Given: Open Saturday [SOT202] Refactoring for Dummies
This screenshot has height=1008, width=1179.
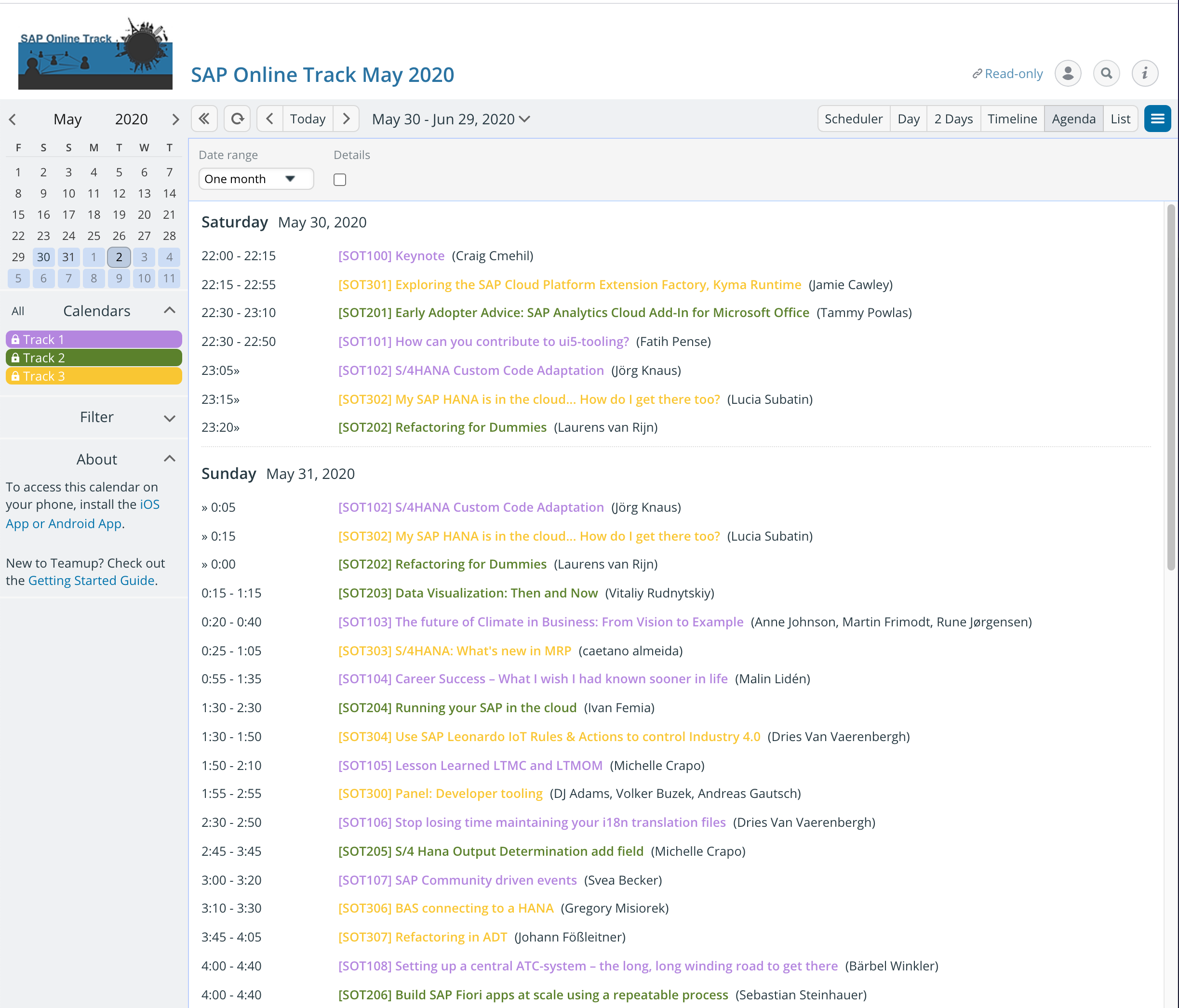Looking at the screenshot, I should coord(442,427).
